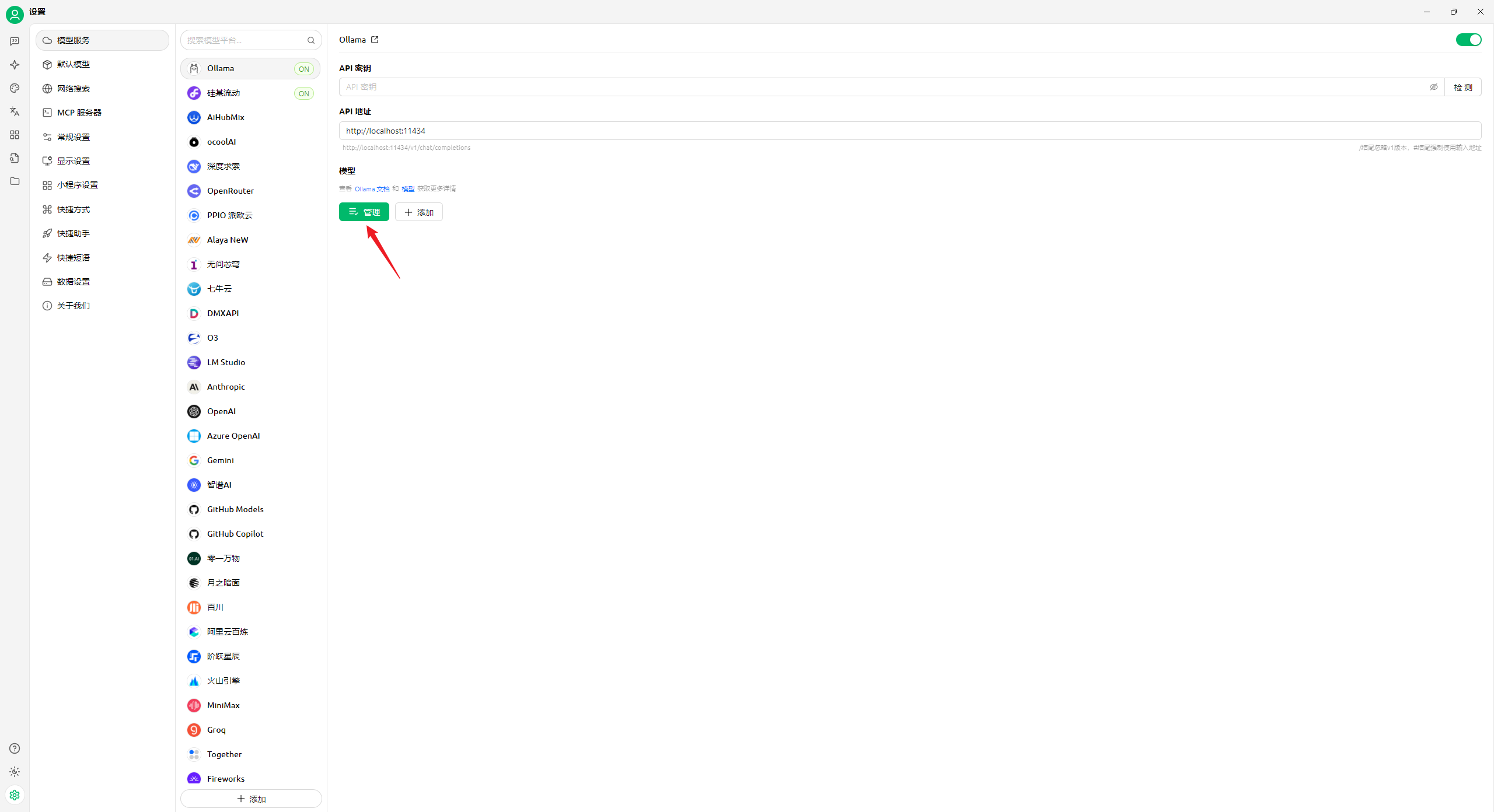Click the 检测 API check button
Image resolution: width=1494 pixels, height=812 pixels.
click(1462, 87)
